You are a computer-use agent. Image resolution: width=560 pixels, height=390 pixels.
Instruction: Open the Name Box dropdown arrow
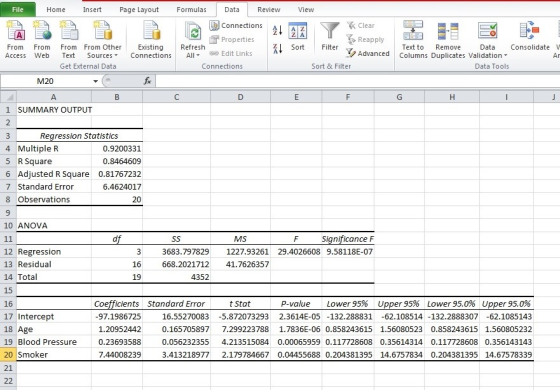pos(95,81)
